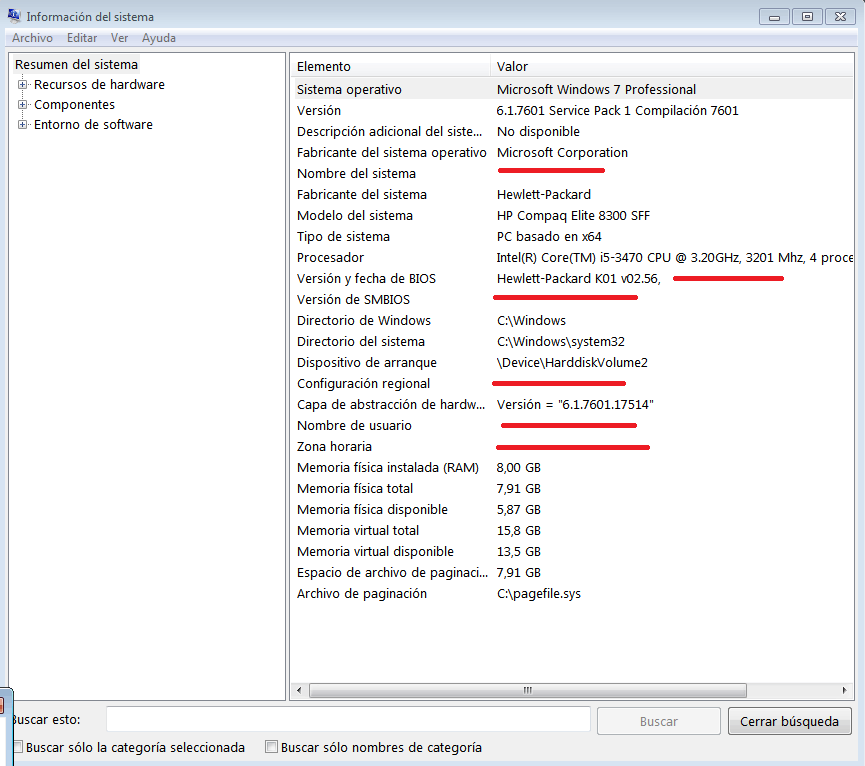Select the Fabricante del sistema row
The width and height of the screenshot is (865, 766).
[573, 194]
